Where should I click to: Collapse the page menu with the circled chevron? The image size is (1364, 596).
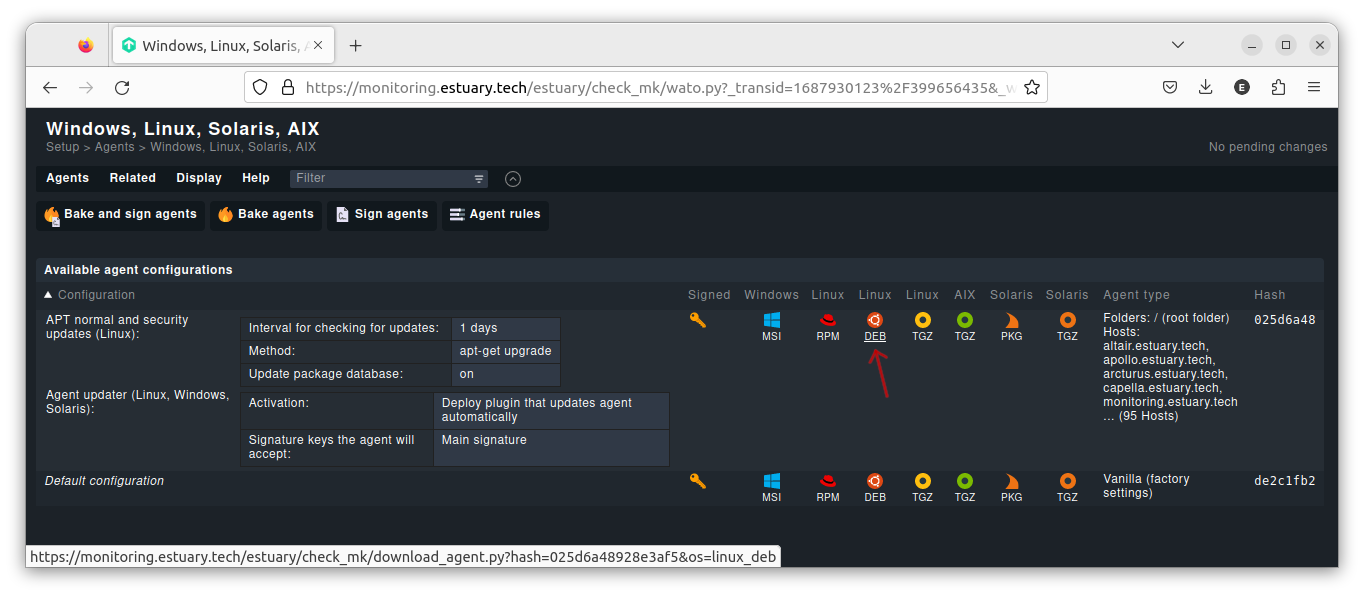[513, 178]
